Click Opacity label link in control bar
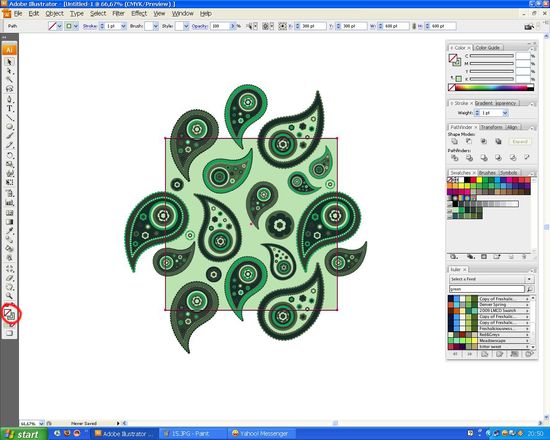 (x=200, y=26)
